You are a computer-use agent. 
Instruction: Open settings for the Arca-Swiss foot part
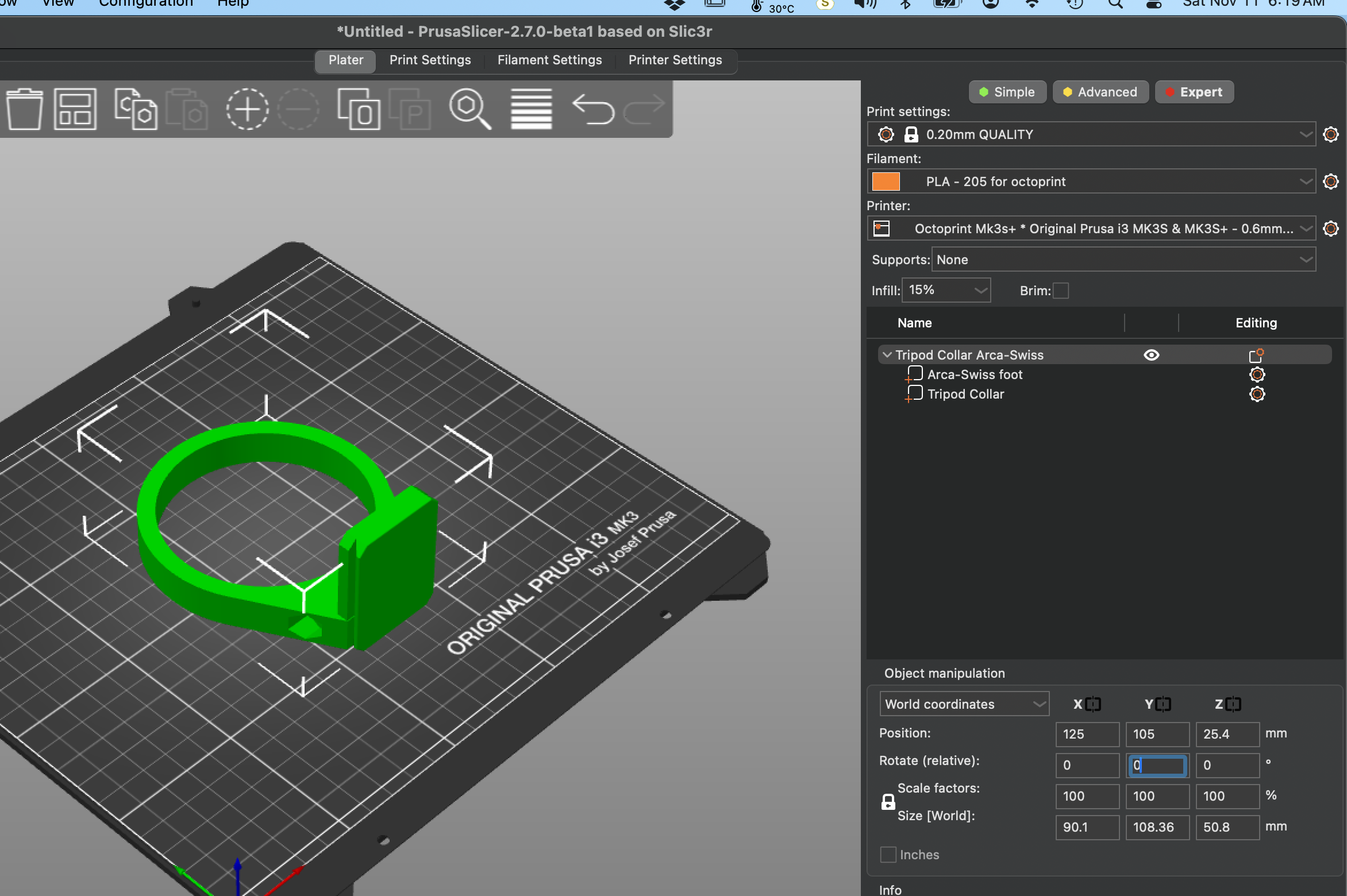(1257, 374)
